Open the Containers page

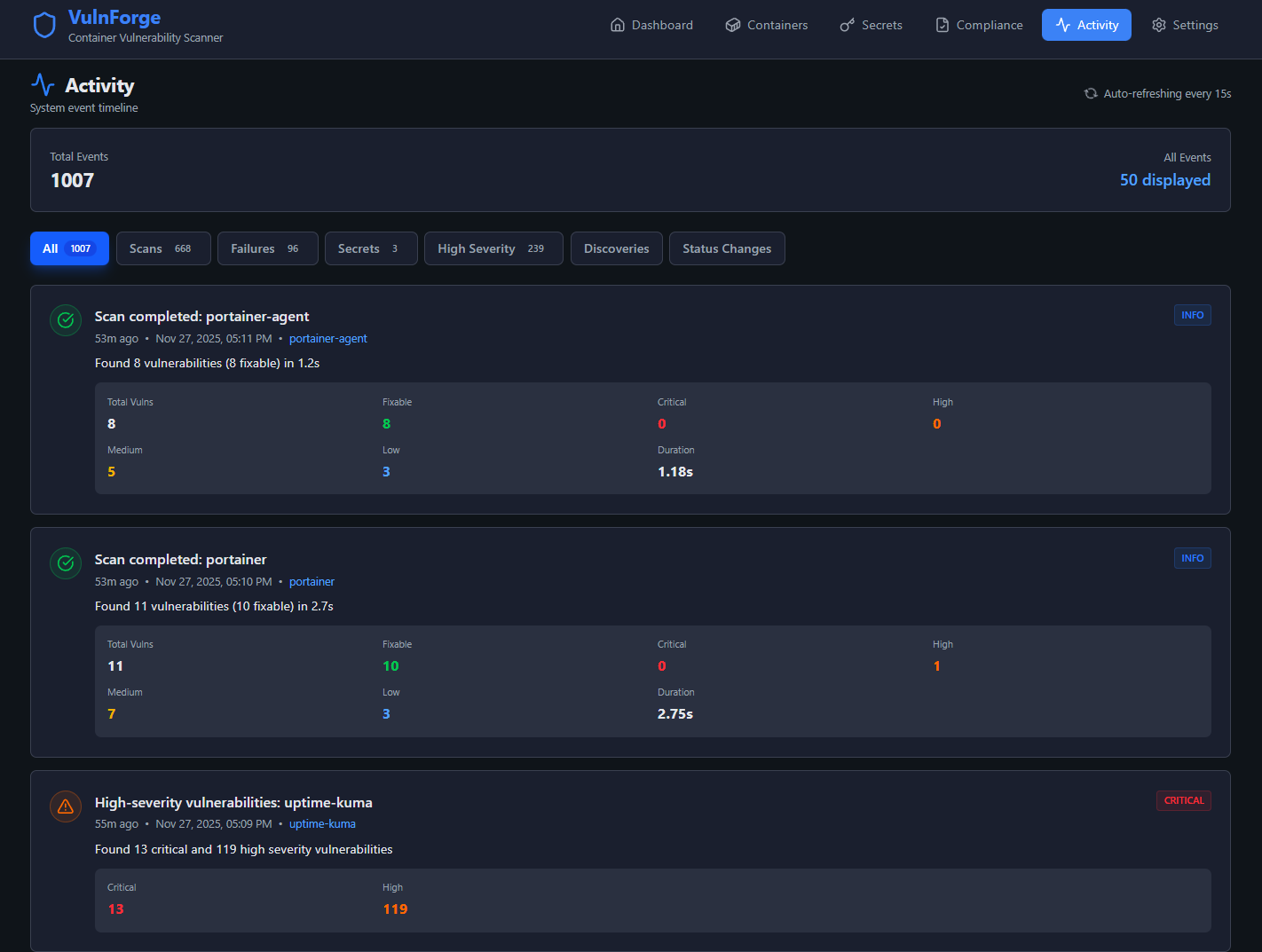click(766, 25)
